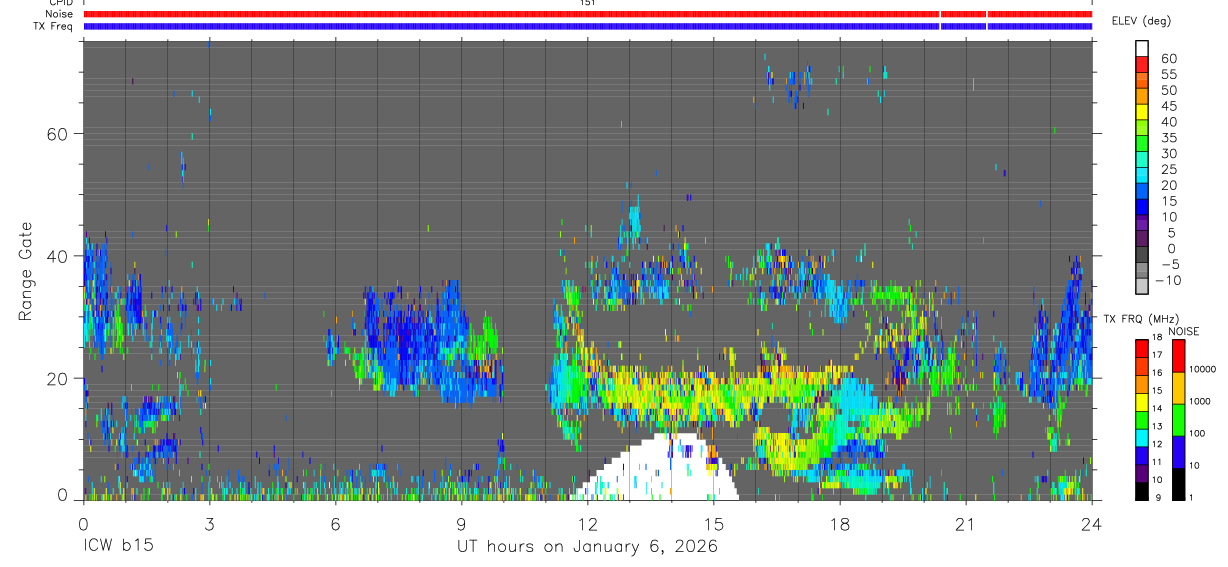
Task: Pick the green segment of NOISE colorbar
Action: [x=1177, y=420]
